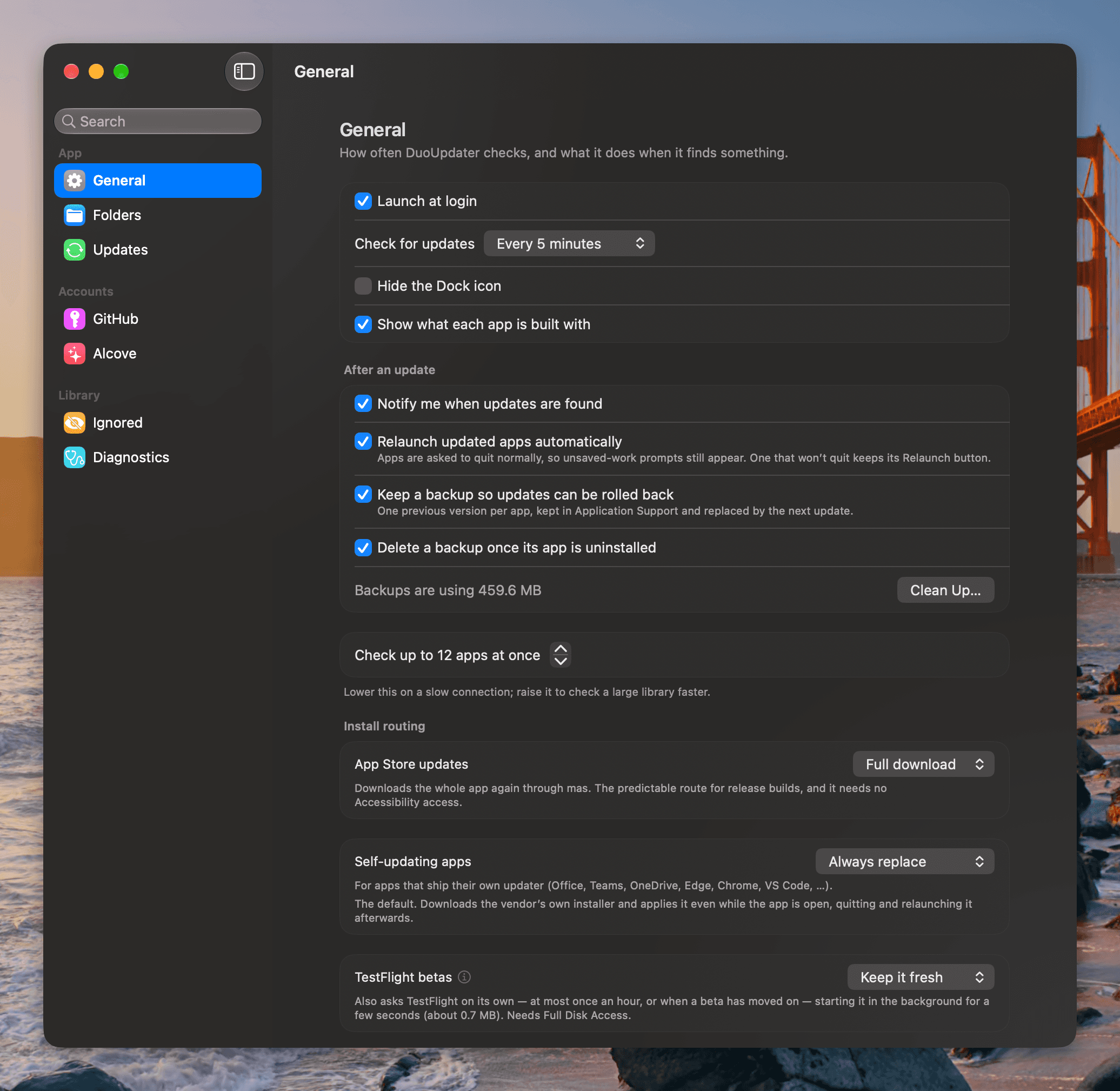Toggle the sidebar with the toolbar icon

point(244,71)
